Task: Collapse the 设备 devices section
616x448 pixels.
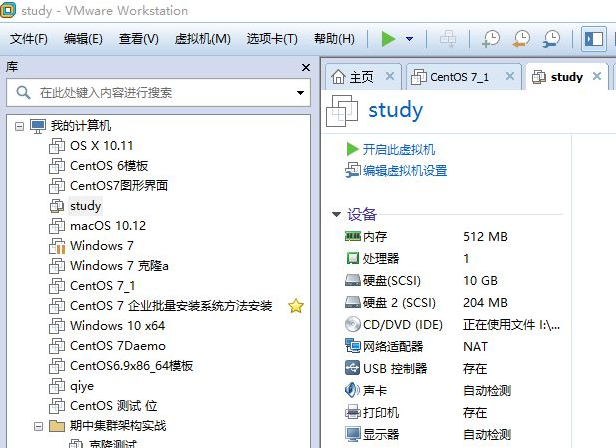Action: pyautogui.click(x=336, y=215)
